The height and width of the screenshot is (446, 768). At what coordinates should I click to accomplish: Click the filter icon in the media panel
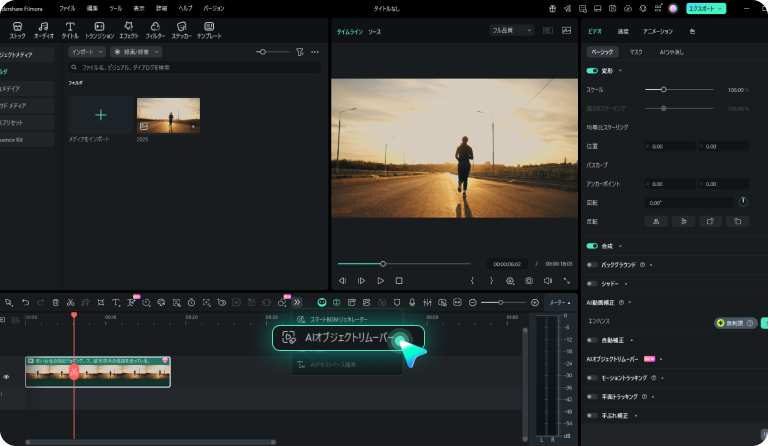point(299,51)
